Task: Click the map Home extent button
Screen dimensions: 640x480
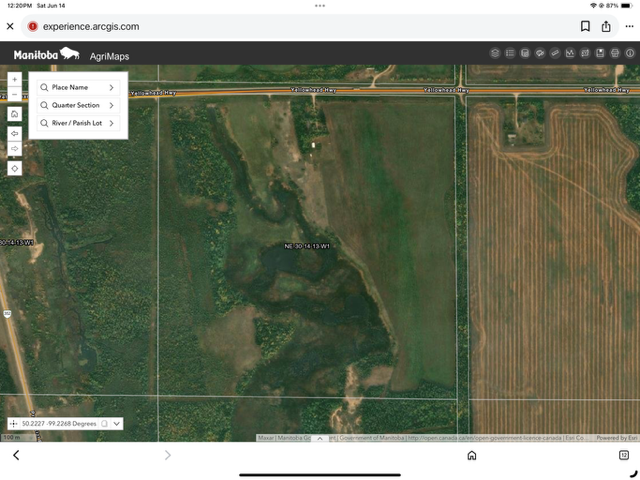Action: (14, 114)
